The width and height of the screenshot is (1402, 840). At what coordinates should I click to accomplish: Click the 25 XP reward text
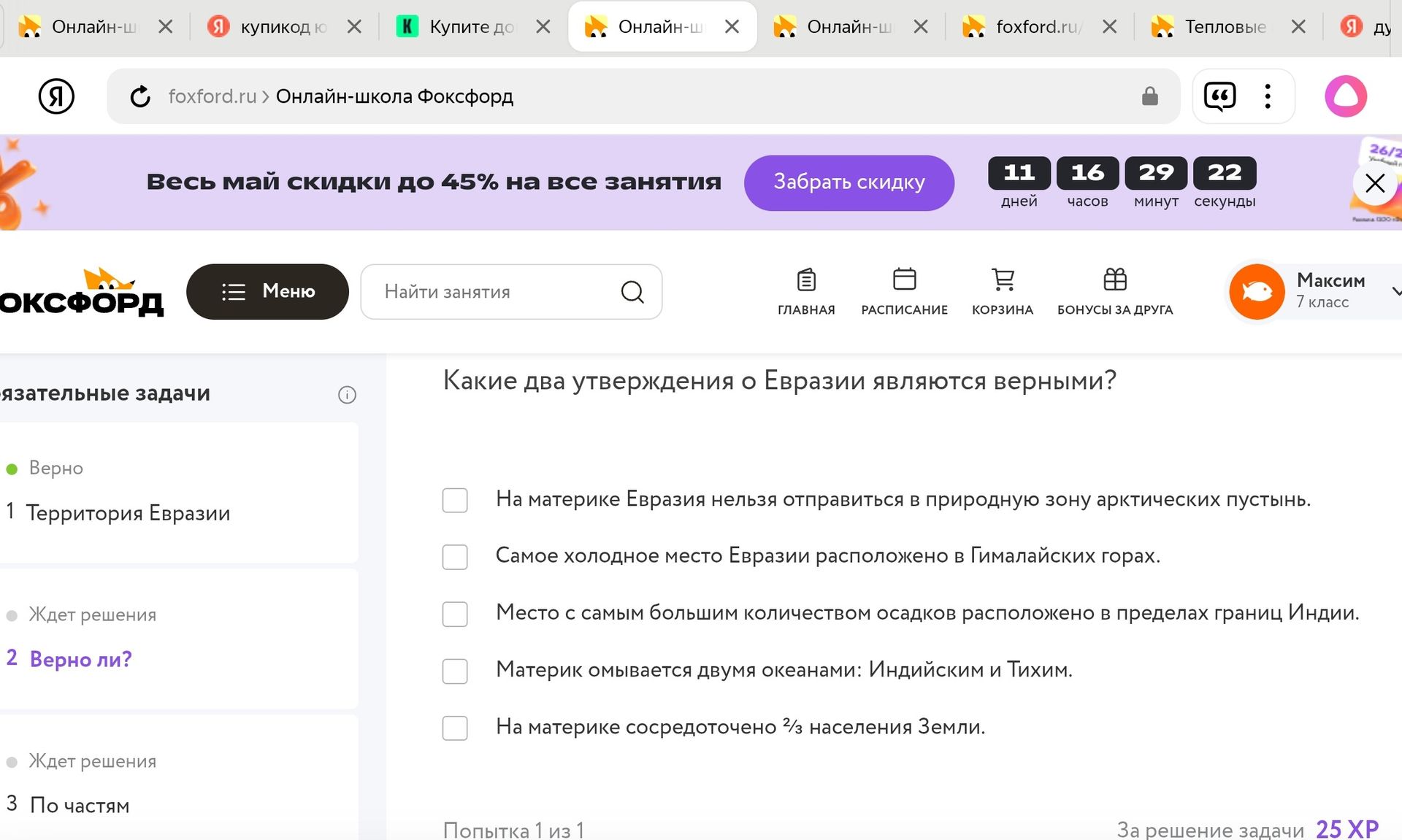click(1347, 829)
